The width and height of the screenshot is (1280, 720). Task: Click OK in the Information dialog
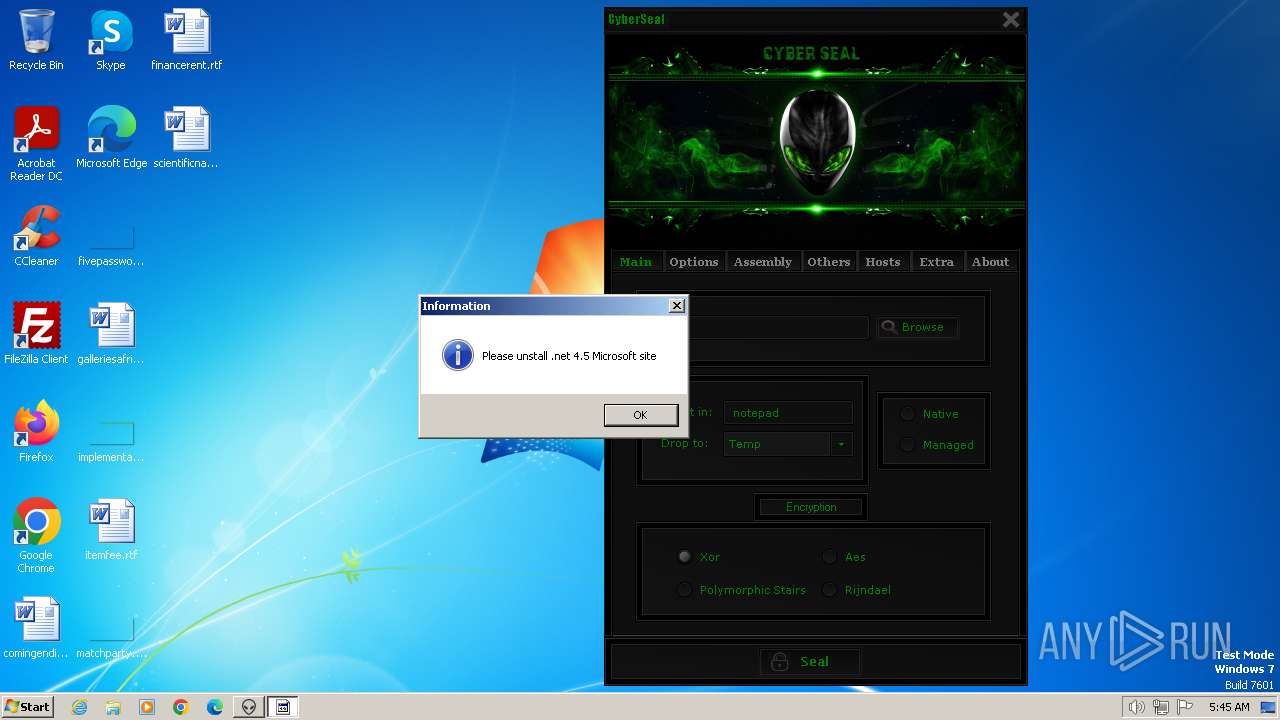click(x=640, y=415)
